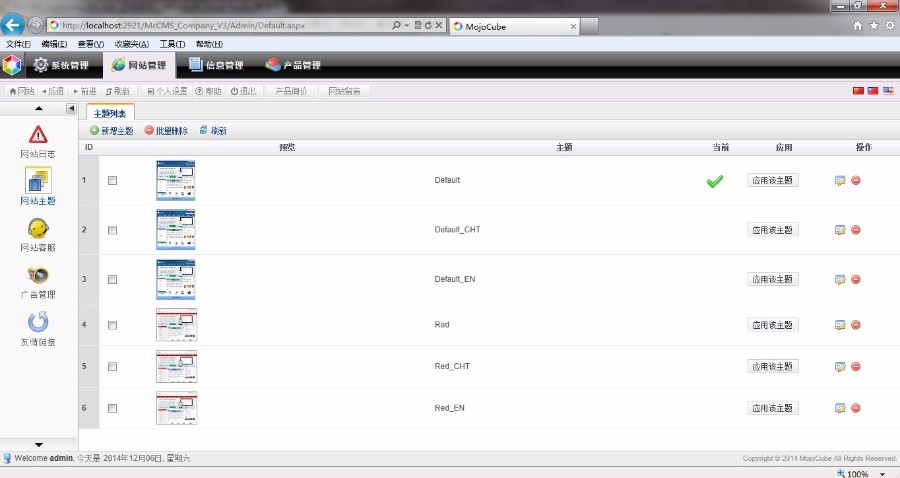Click 应用该主题 button for Red_EN
This screenshot has width=900, height=478.
773,408
